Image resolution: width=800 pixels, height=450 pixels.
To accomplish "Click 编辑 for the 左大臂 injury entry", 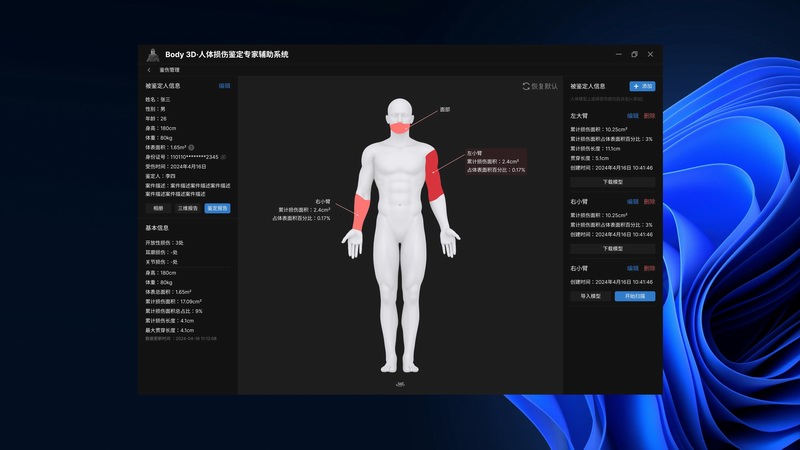I will point(632,117).
